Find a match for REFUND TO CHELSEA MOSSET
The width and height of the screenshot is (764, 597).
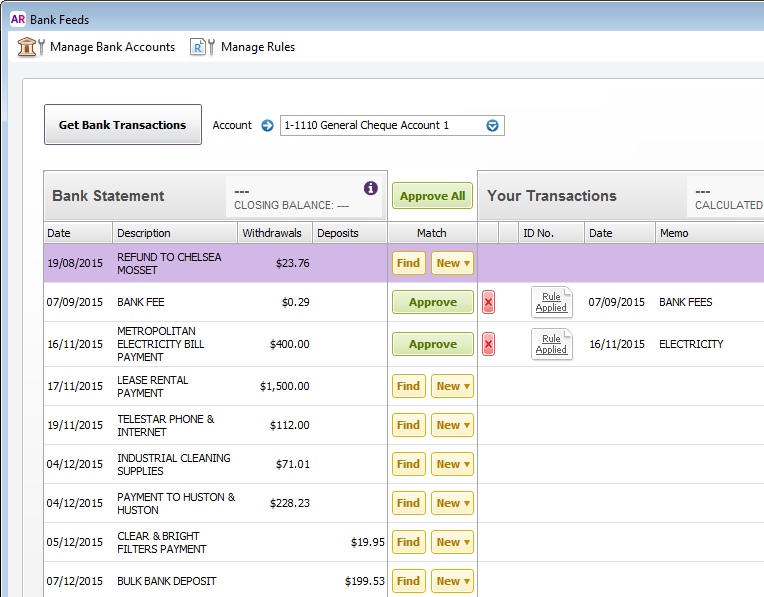point(409,263)
